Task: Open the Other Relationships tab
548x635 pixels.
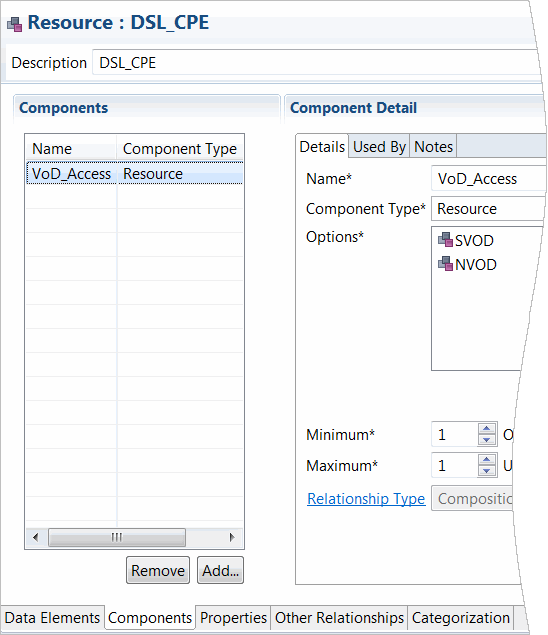Action: 339,618
